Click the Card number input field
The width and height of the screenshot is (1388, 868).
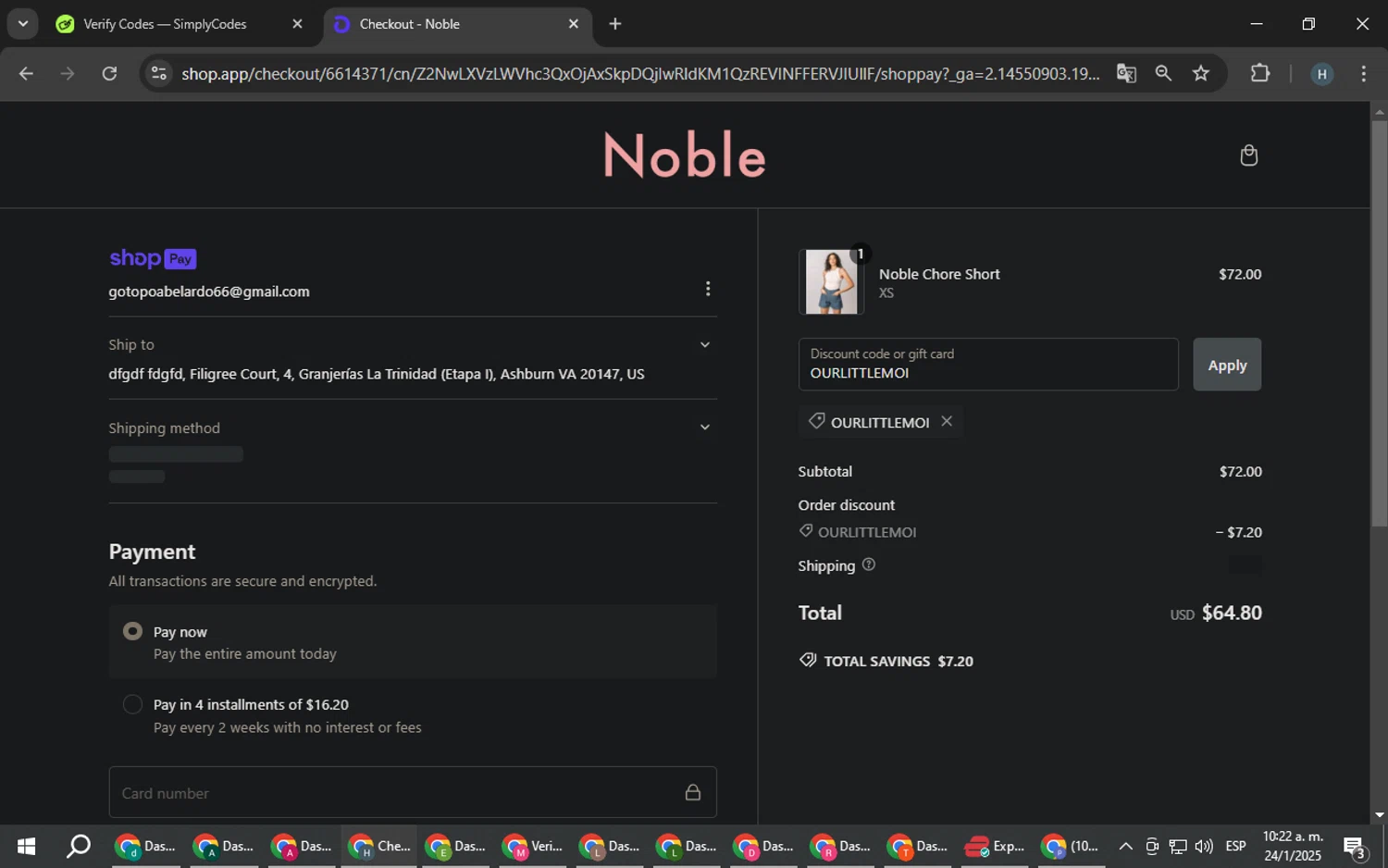413,792
